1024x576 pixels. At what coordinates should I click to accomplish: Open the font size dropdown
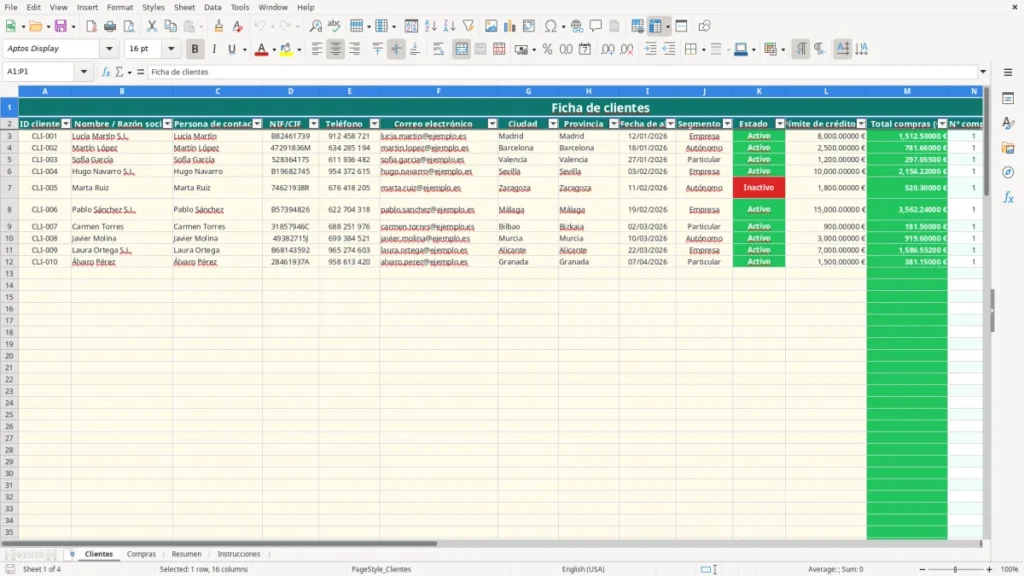(171, 48)
